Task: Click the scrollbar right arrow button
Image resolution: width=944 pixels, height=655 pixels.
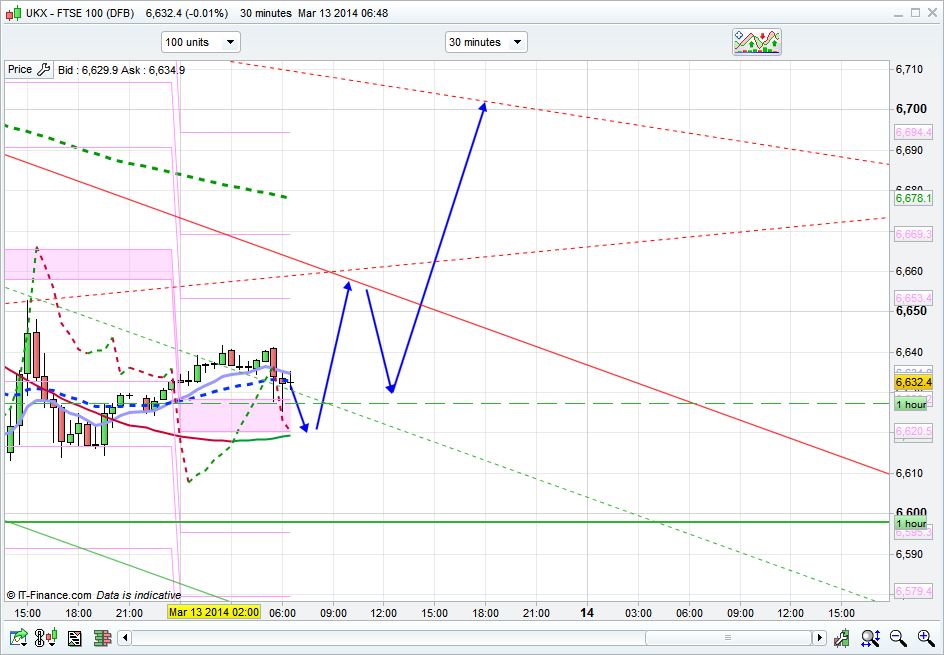Action: coord(820,637)
